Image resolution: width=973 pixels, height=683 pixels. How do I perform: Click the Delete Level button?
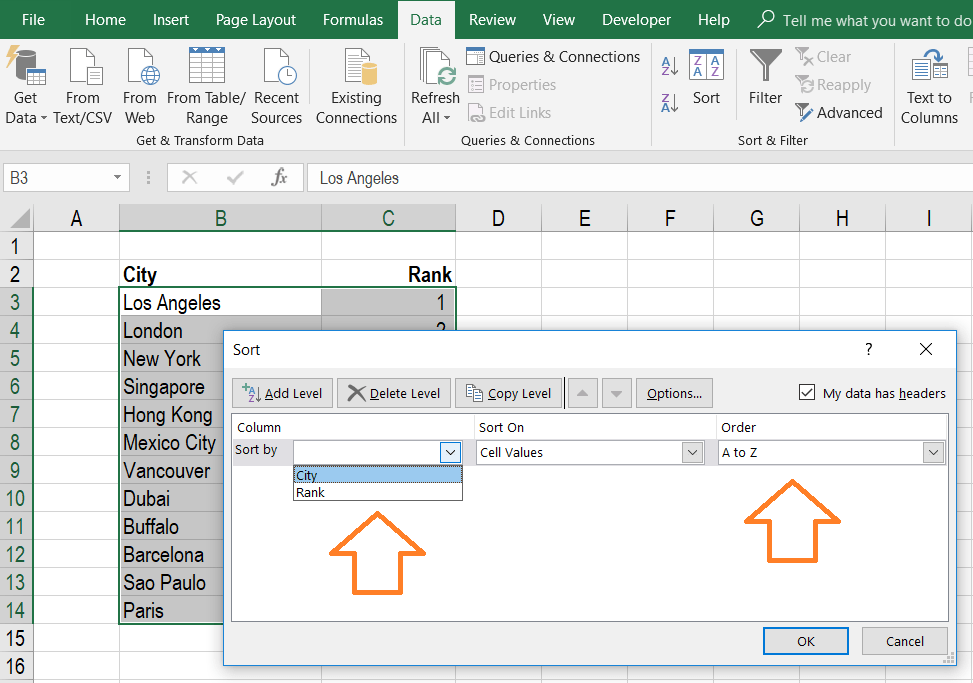tap(394, 393)
